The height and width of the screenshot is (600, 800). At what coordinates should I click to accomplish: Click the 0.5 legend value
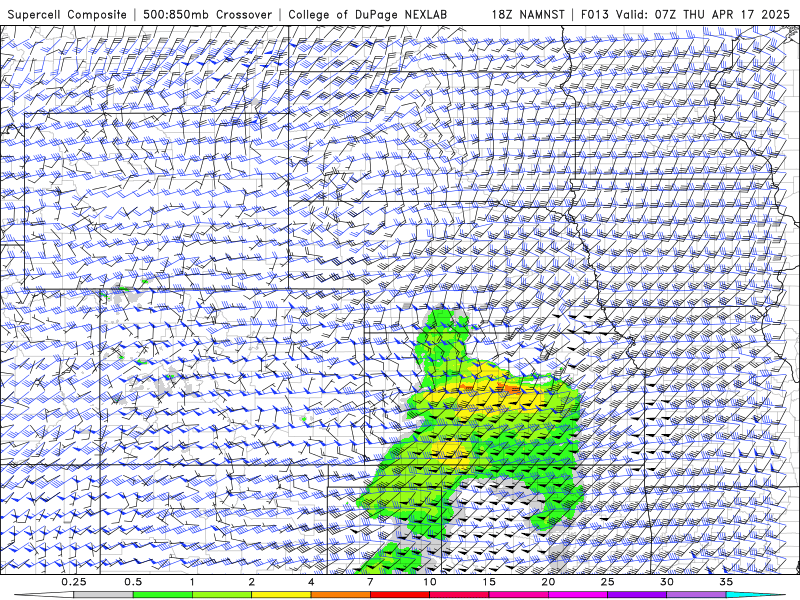point(133,582)
